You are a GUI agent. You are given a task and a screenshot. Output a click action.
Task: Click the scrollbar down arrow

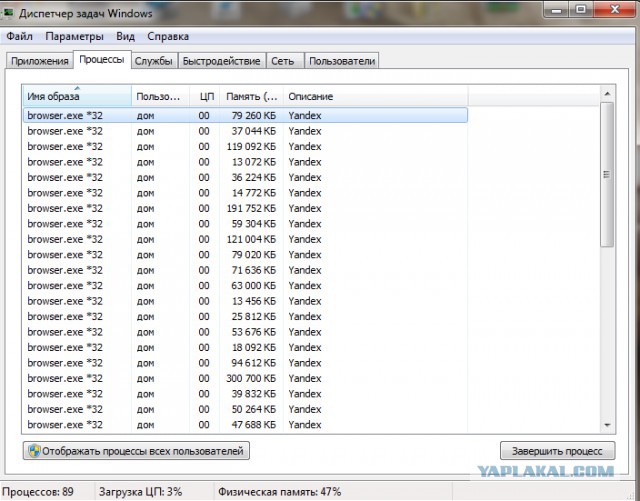click(x=607, y=425)
